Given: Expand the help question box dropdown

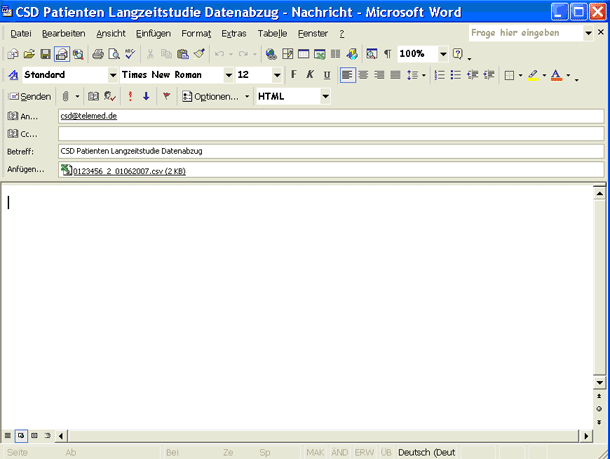Looking at the screenshot, I should point(589,33).
